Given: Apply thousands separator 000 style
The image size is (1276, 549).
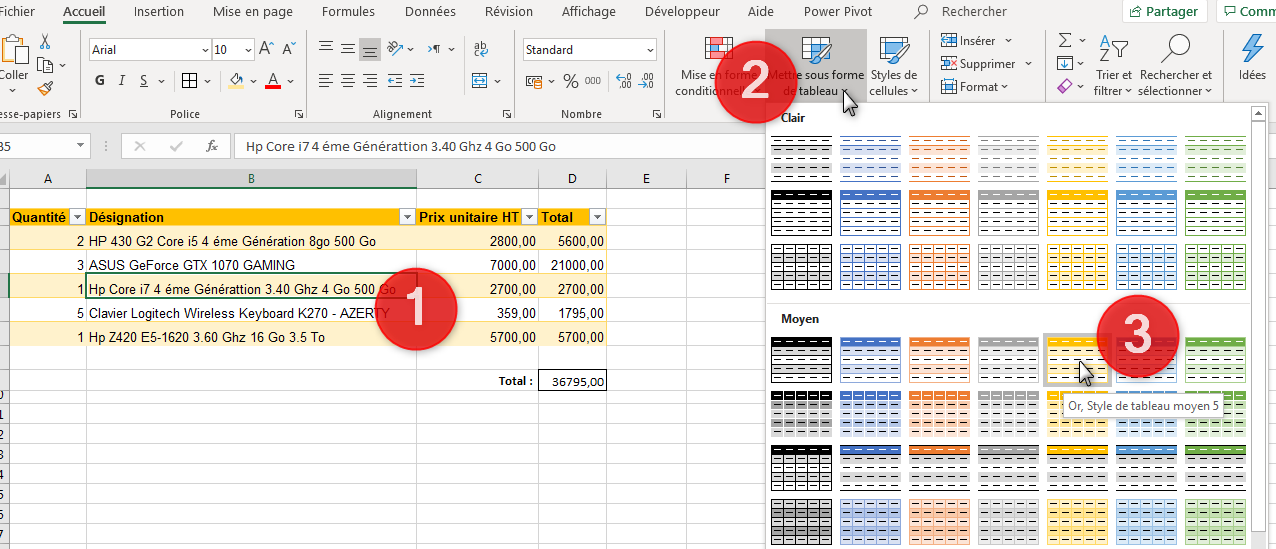Looking at the screenshot, I should coord(595,81).
